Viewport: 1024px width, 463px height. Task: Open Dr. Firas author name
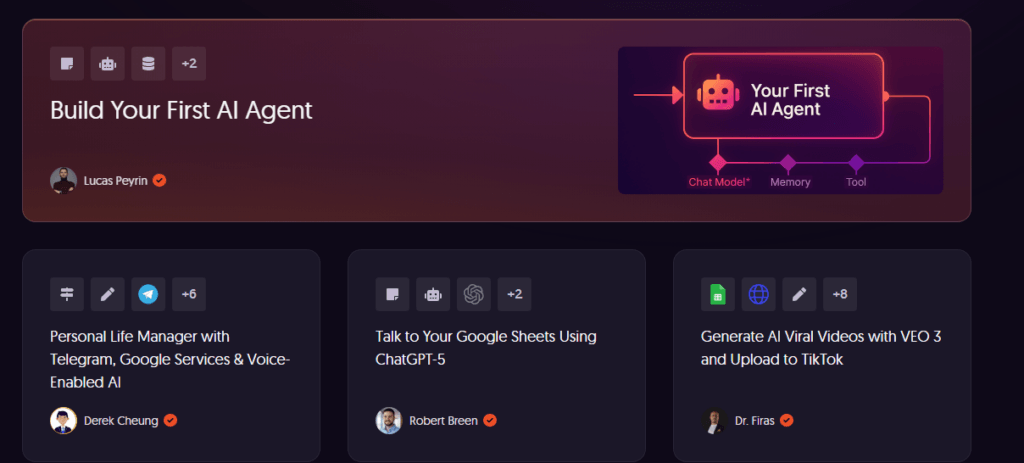754,421
